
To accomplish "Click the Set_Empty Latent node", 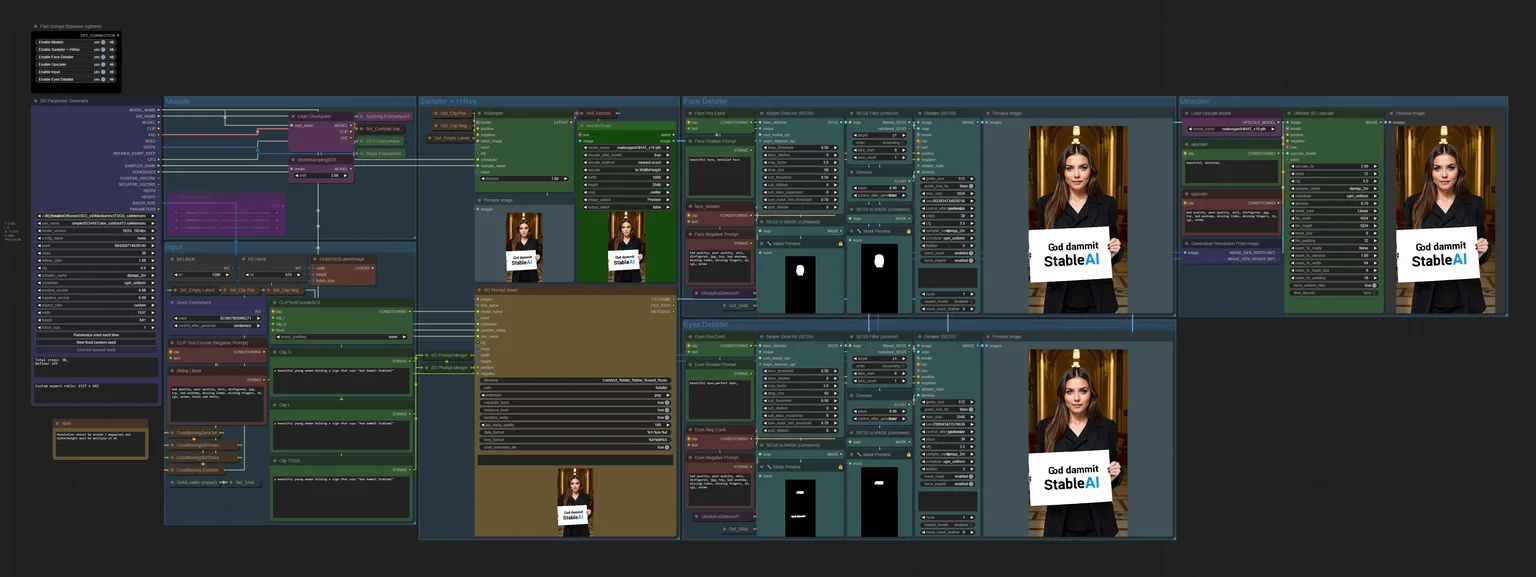I will tap(194, 290).
